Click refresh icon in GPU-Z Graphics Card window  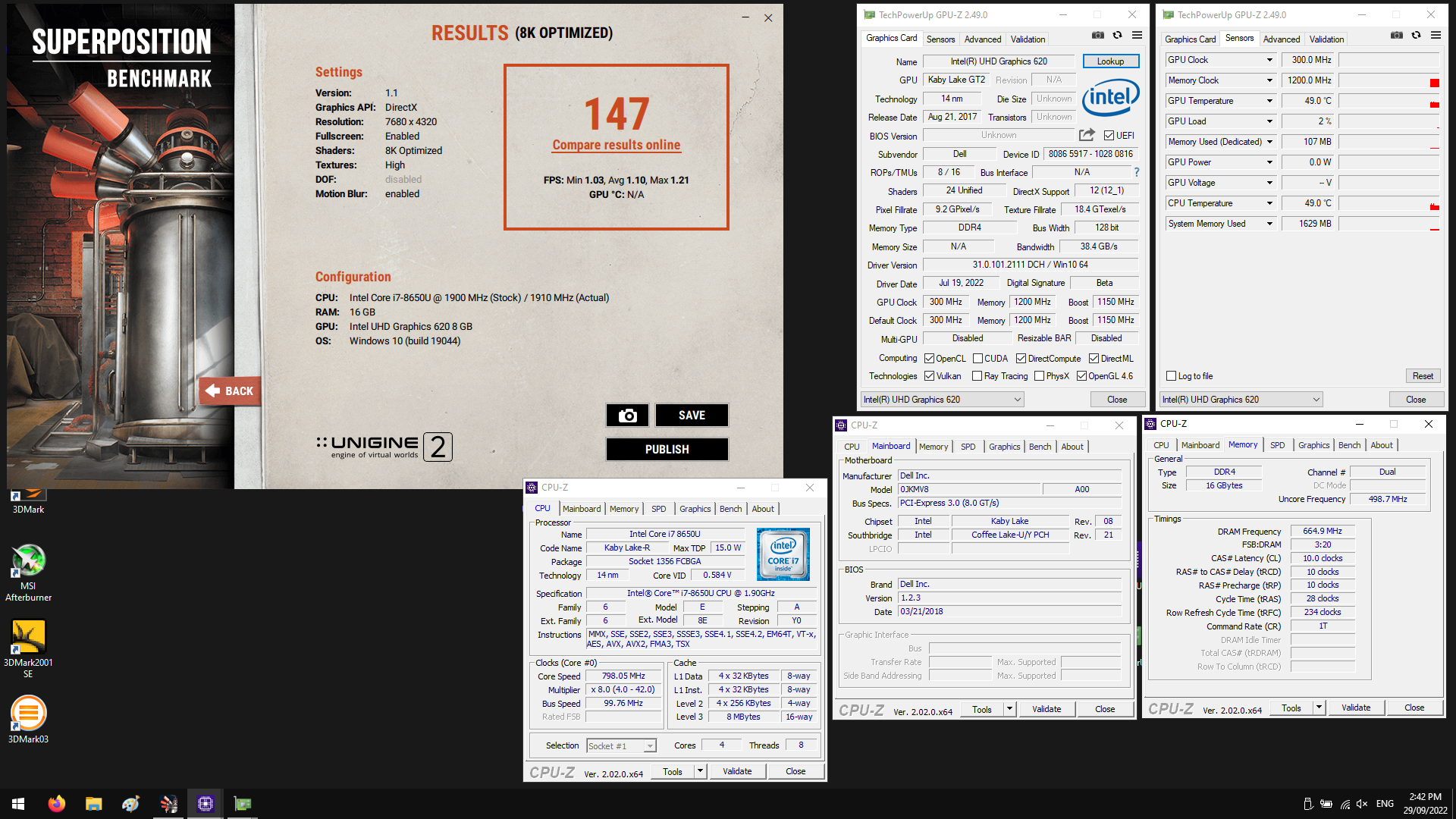1117,35
